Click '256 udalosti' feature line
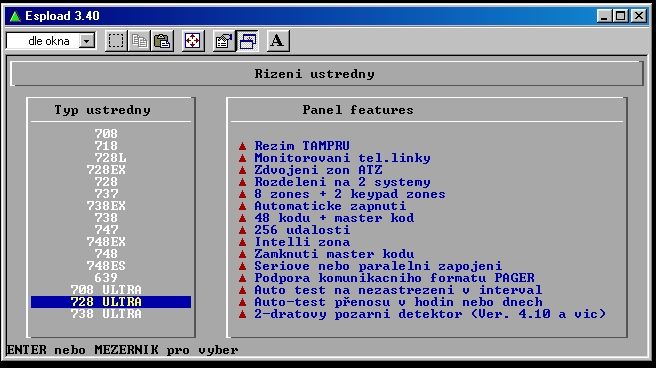The image size is (656, 368). 302,230
